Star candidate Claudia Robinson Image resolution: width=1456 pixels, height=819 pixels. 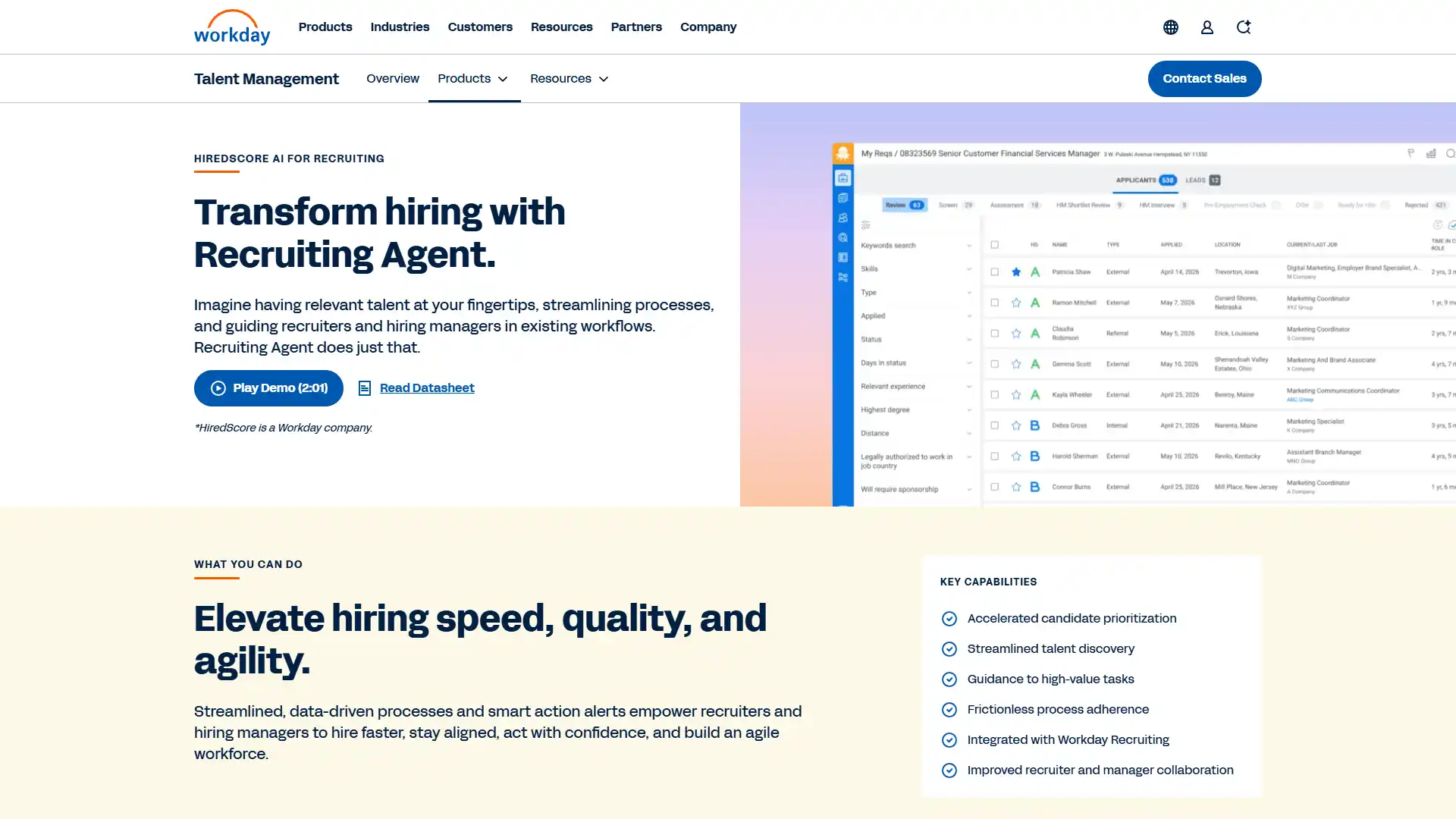1016,333
